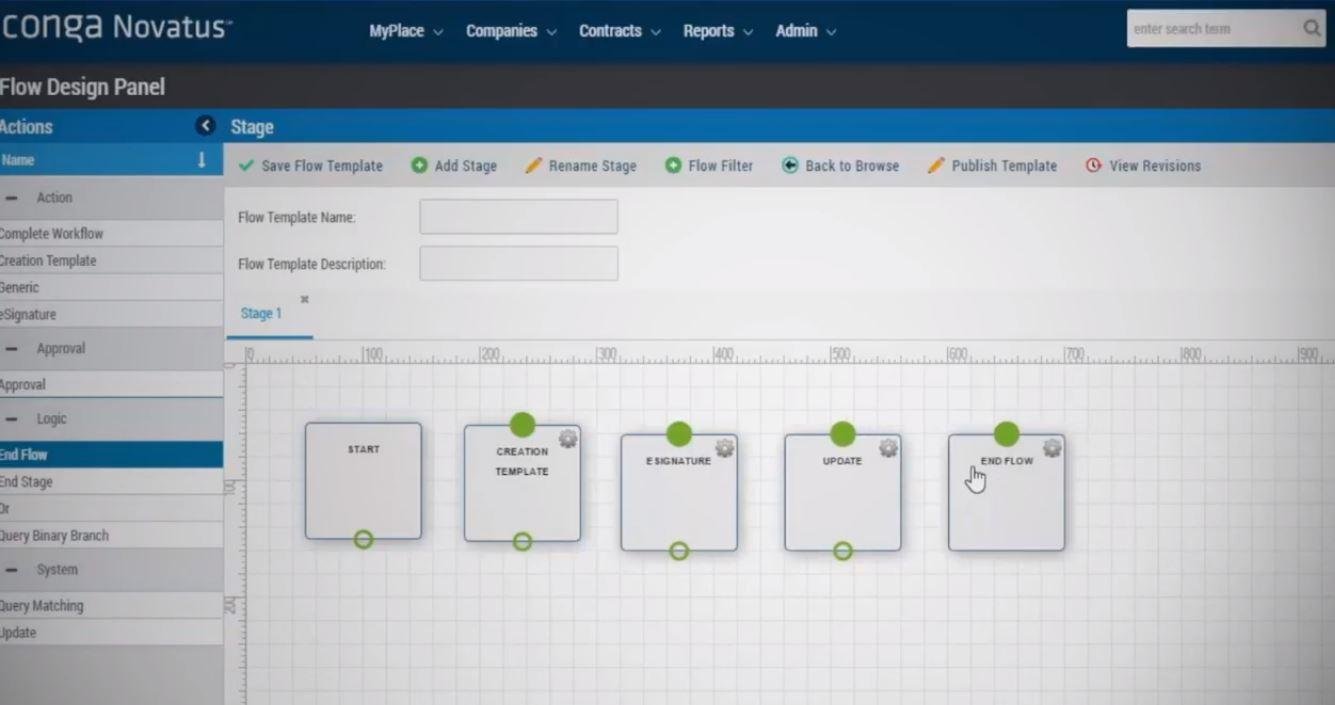Open End Flow node's gear settings

tap(1052, 448)
